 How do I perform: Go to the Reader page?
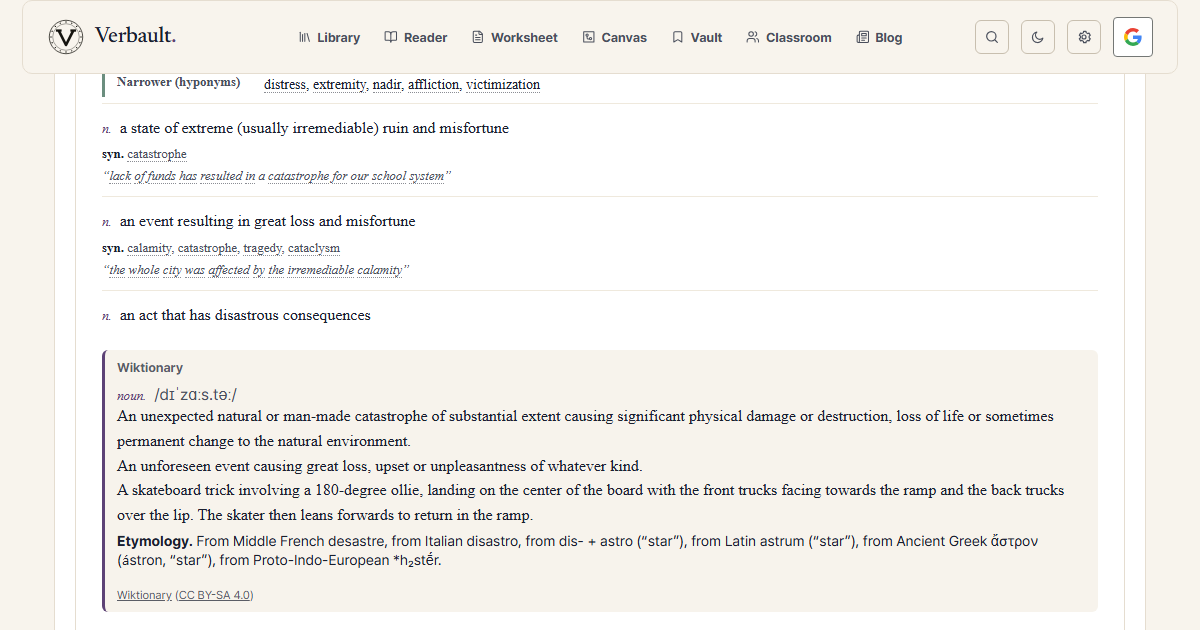click(x=416, y=37)
